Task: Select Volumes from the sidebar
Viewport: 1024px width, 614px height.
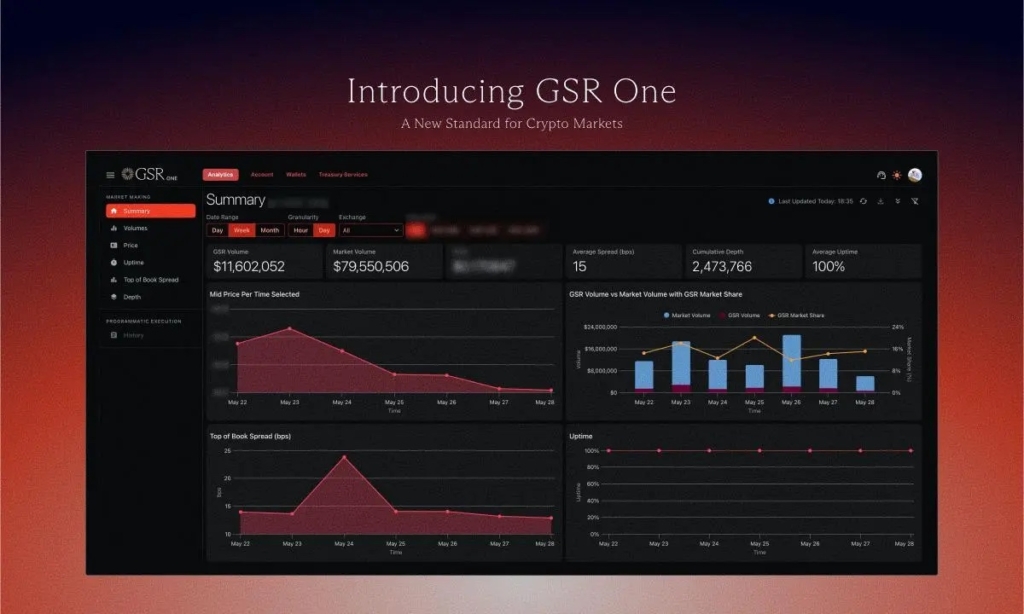Action: pos(135,228)
